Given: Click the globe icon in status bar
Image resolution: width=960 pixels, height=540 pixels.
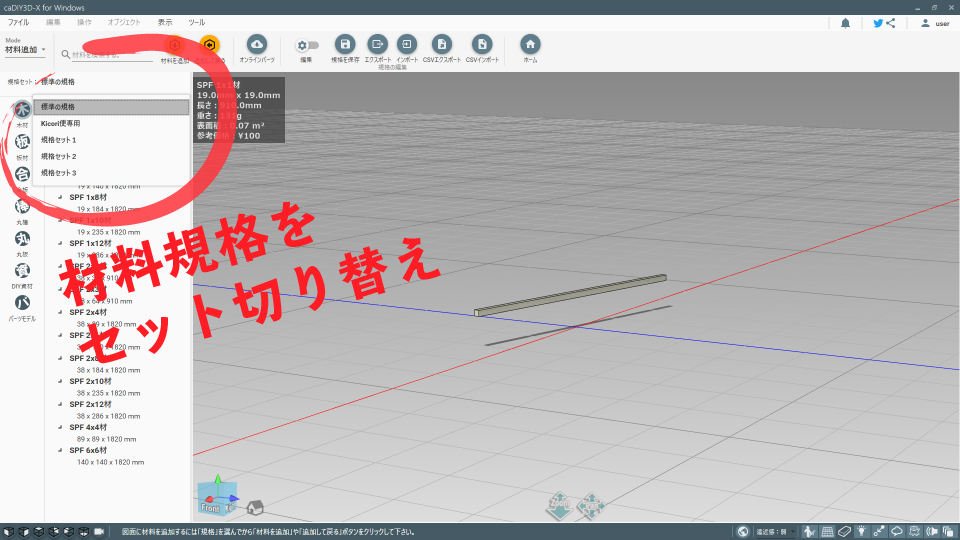Looking at the screenshot, I should click(743, 531).
